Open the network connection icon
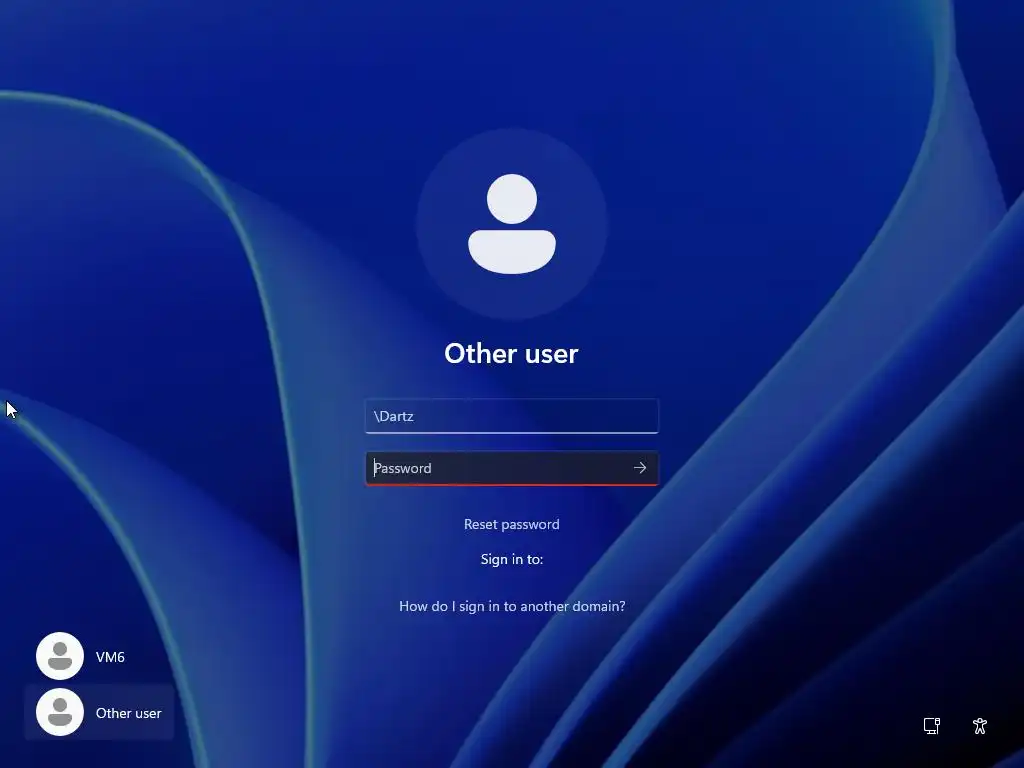This screenshot has width=1024, height=768. (x=932, y=726)
